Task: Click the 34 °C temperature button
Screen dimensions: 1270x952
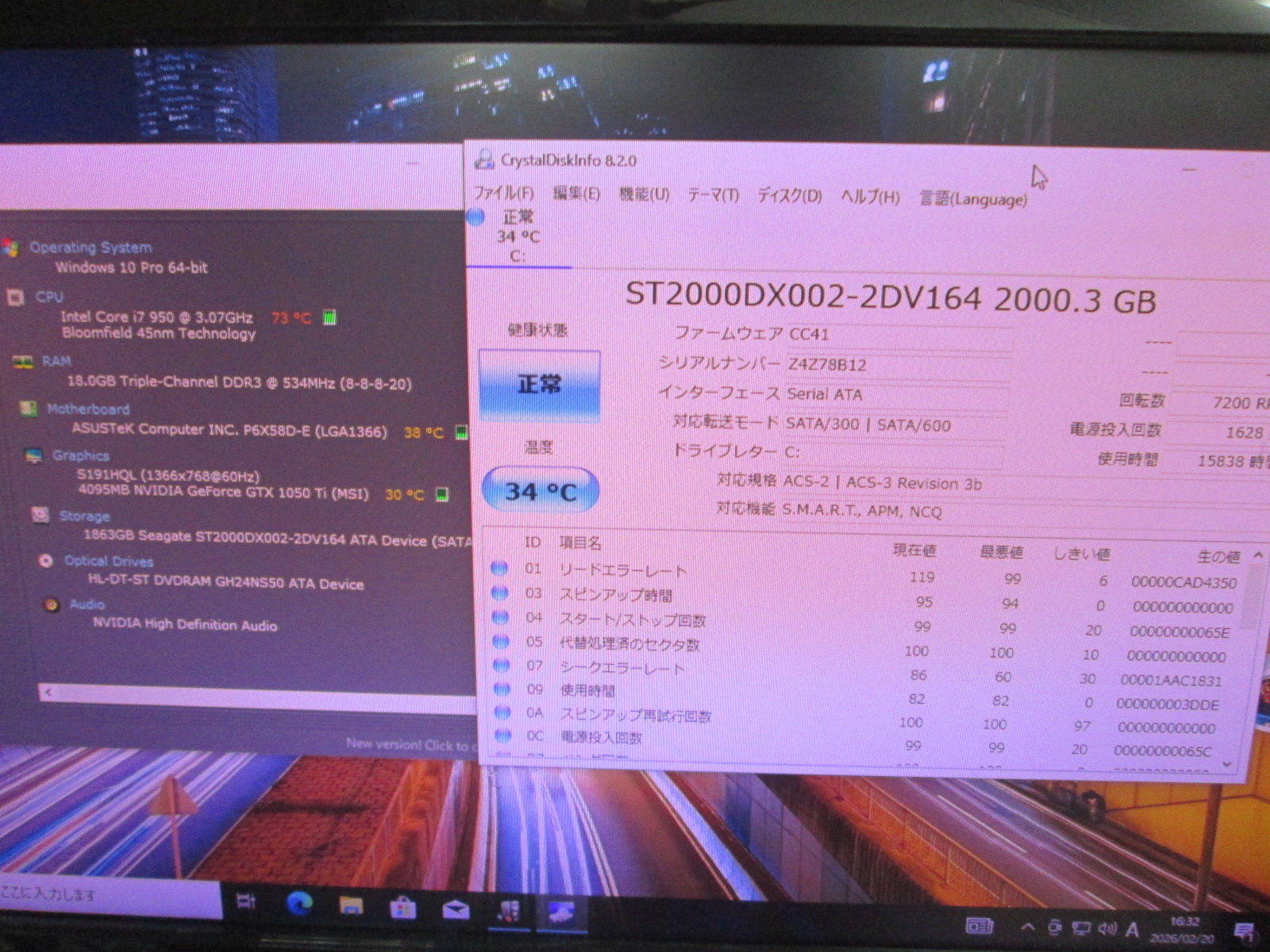Action: click(x=541, y=491)
